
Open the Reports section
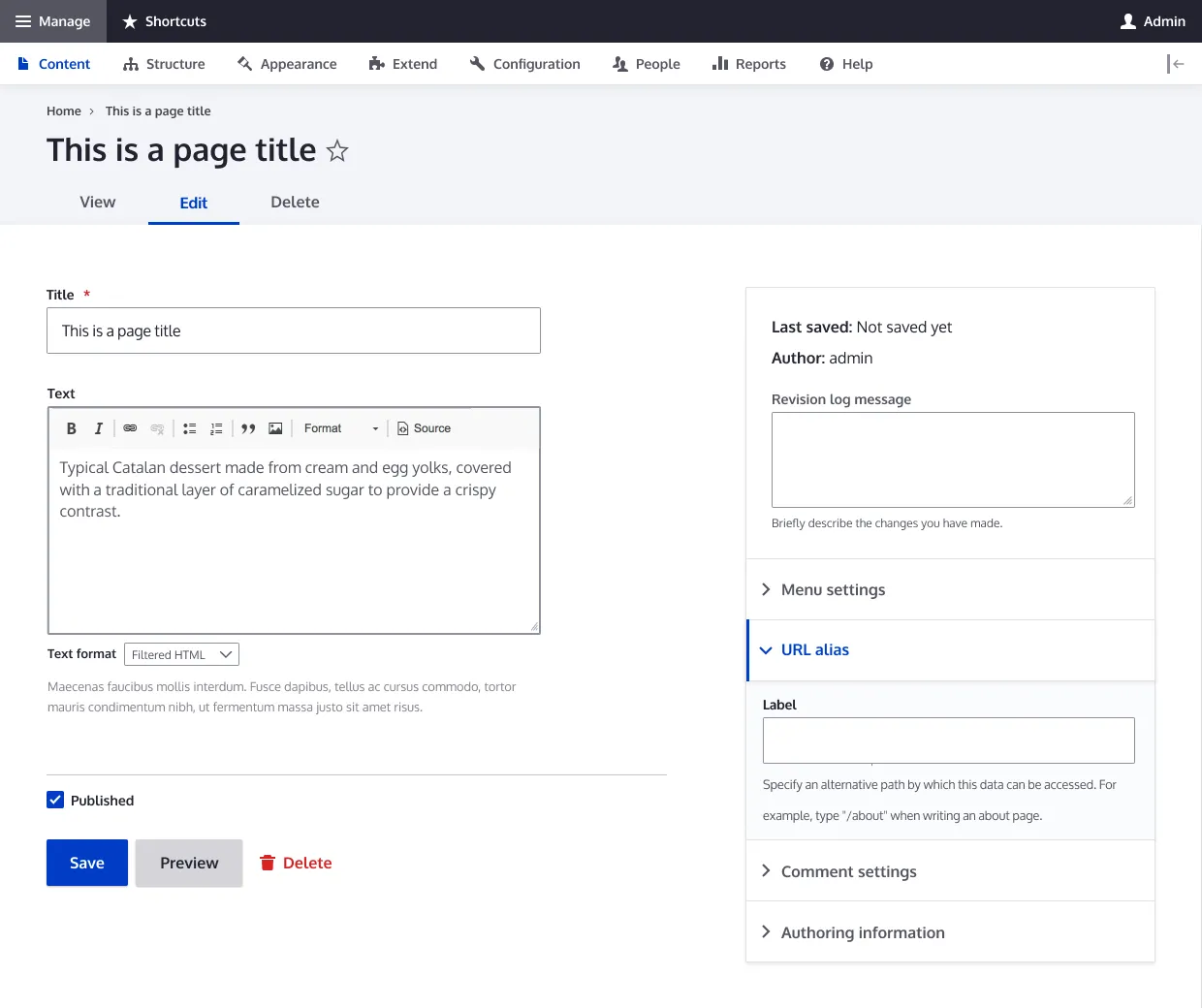click(x=749, y=64)
